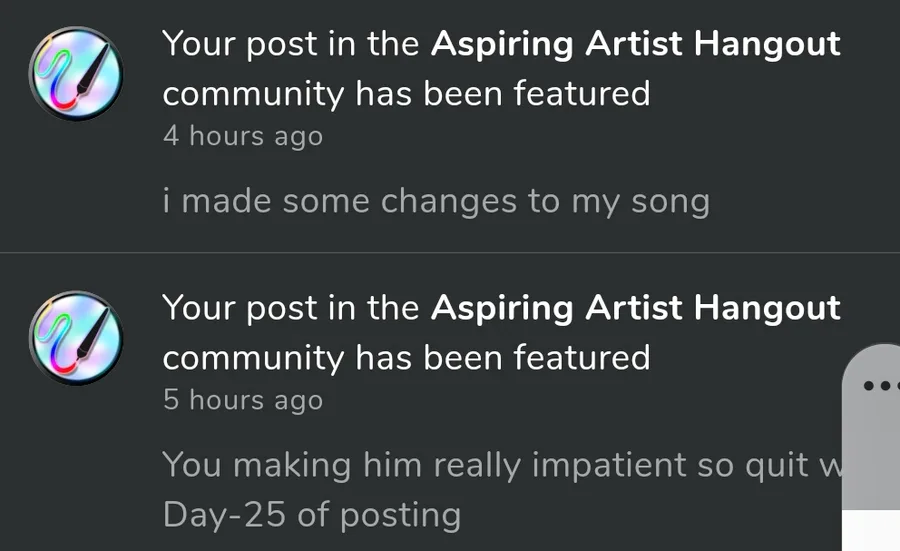The height and width of the screenshot is (551, 900).
Task: Tap the word 'Hangout' in the bottom notification
Action: pyautogui.click(x=767, y=308)
